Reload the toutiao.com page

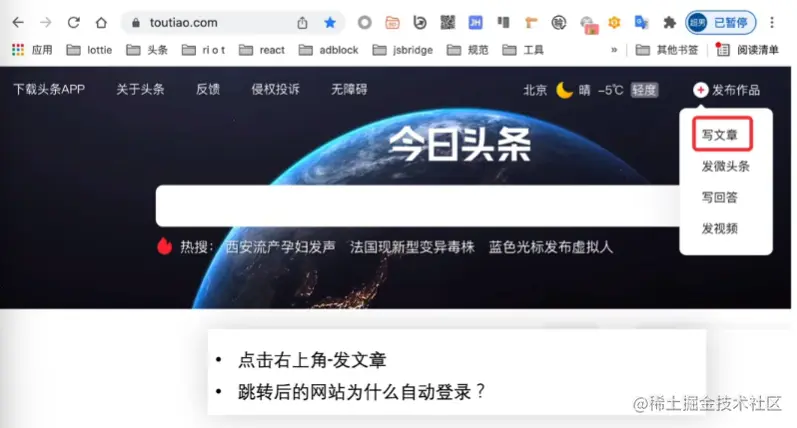74,22
